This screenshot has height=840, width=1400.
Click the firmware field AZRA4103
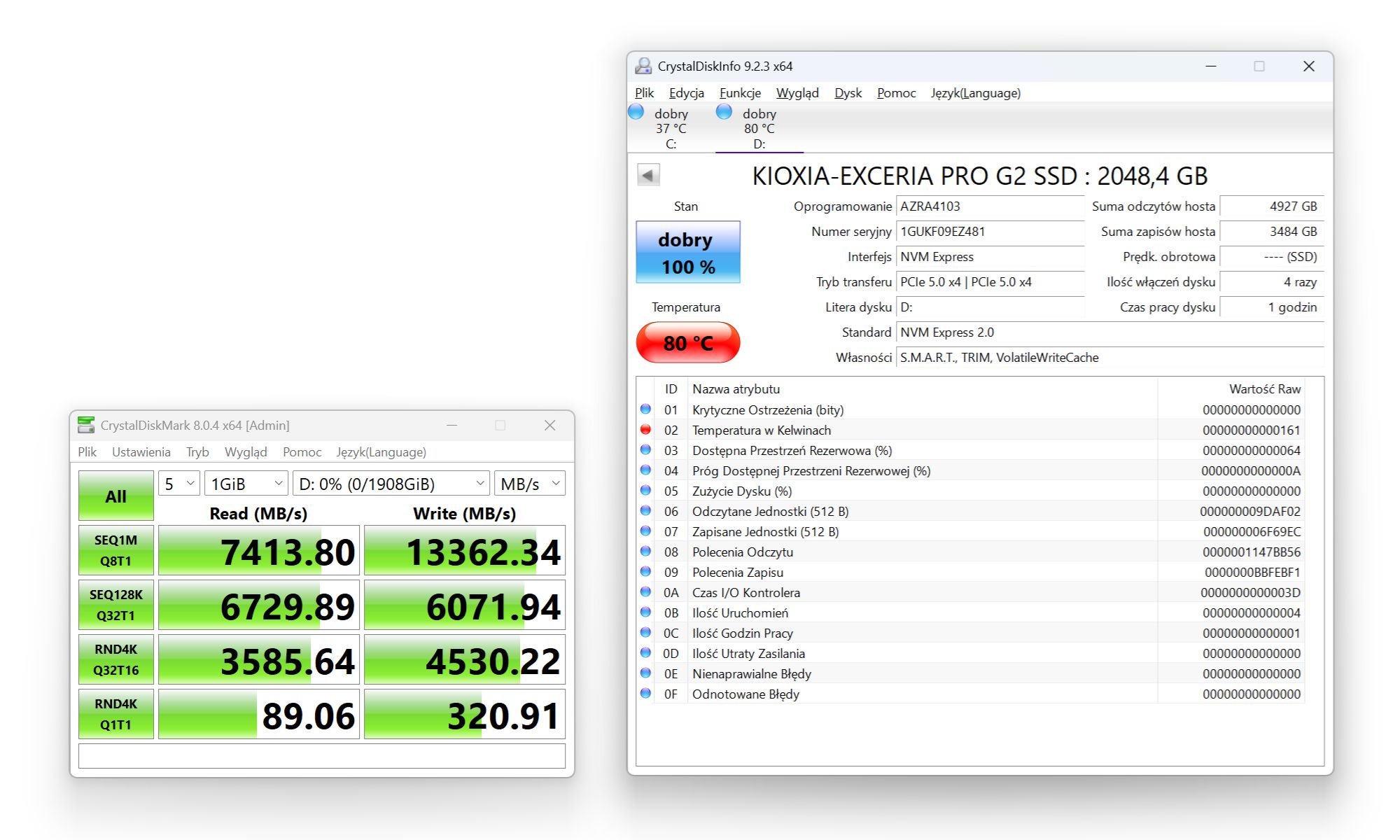click(x=990, y=206)
